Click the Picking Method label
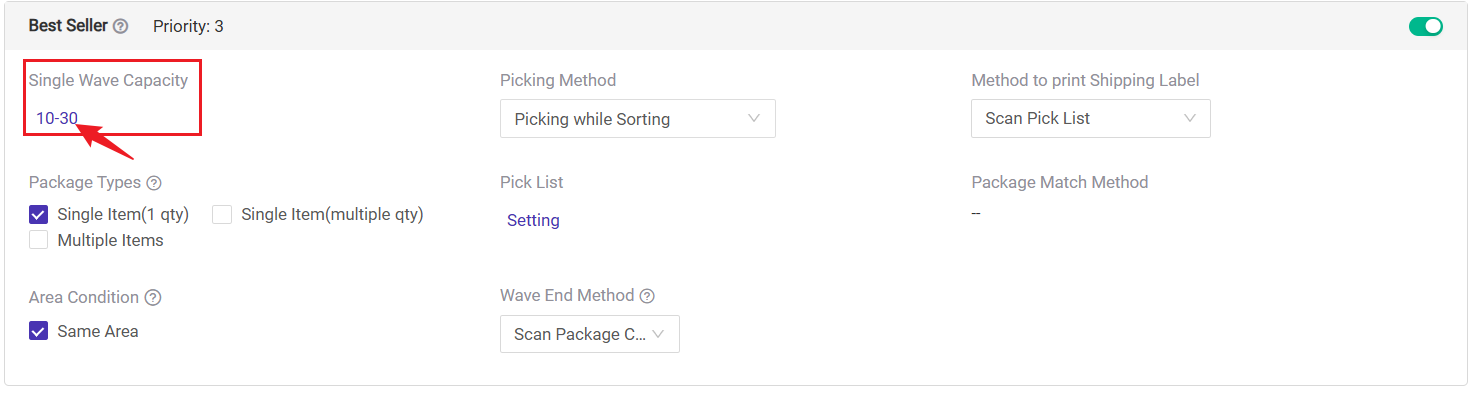 click(558, 80)
